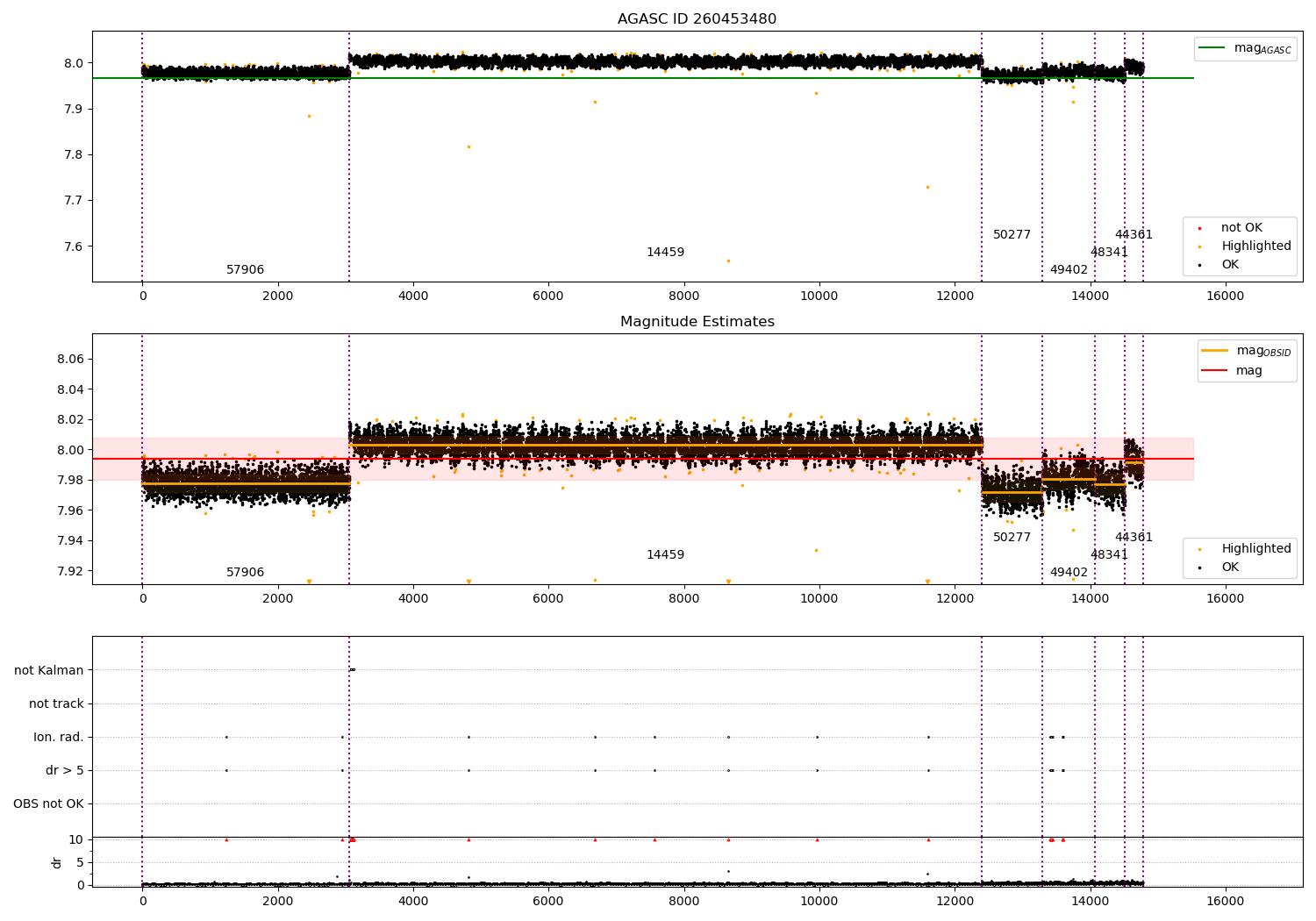Click the 'not track' axis label in bottom panel
This screenshot has width=1316, height=921.
(56, 704)
